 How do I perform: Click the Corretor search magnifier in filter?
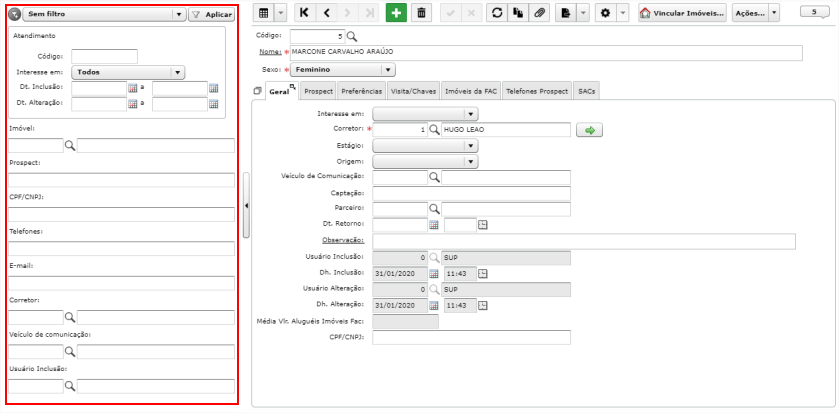coord(70,317)
